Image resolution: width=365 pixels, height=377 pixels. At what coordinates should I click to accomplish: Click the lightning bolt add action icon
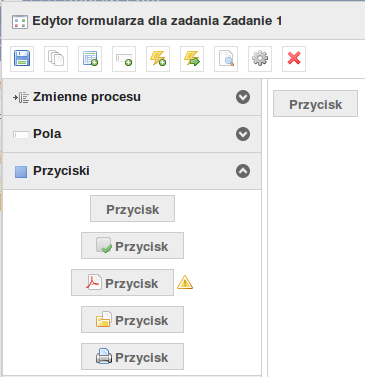click(x=158, y=59)
